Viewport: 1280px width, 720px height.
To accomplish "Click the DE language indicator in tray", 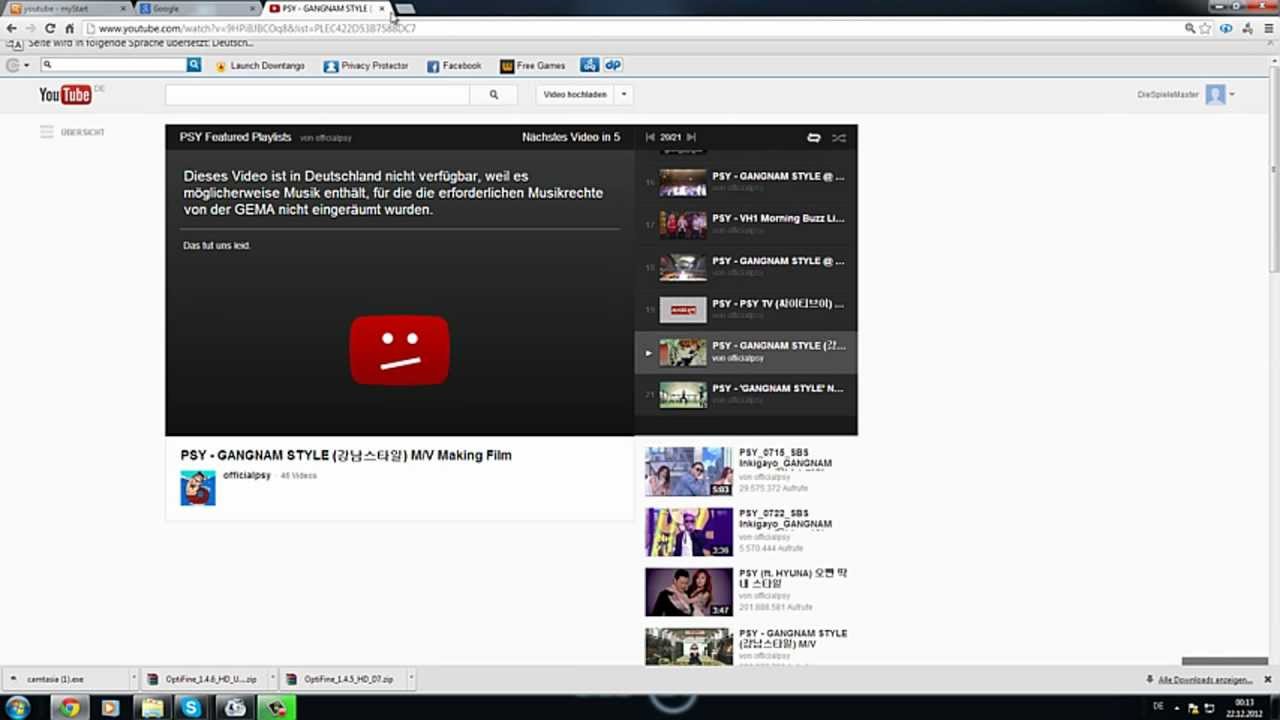I will (x=1158, y=707).
